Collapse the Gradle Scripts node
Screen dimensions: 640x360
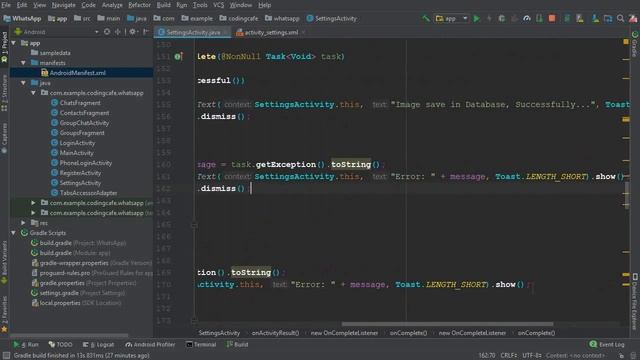[x=13, y=233]
